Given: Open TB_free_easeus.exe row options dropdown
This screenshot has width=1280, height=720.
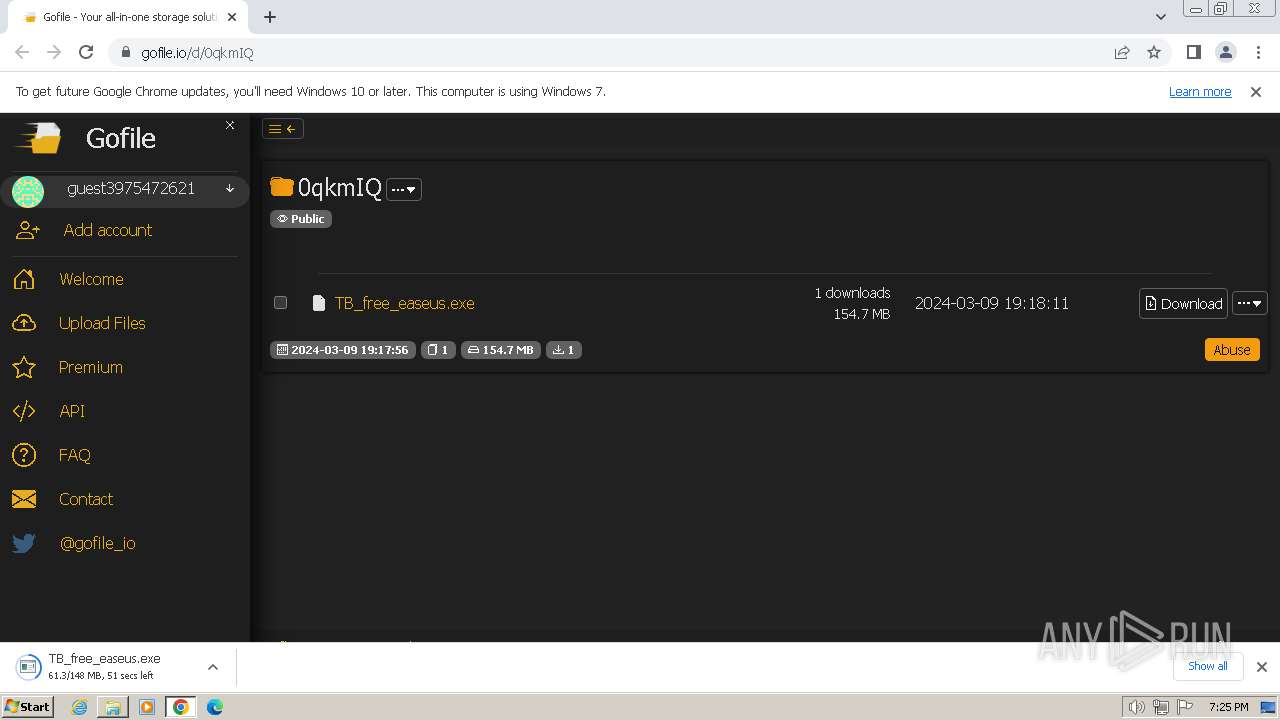Looking at the screenshot, I should point(1250,303).
